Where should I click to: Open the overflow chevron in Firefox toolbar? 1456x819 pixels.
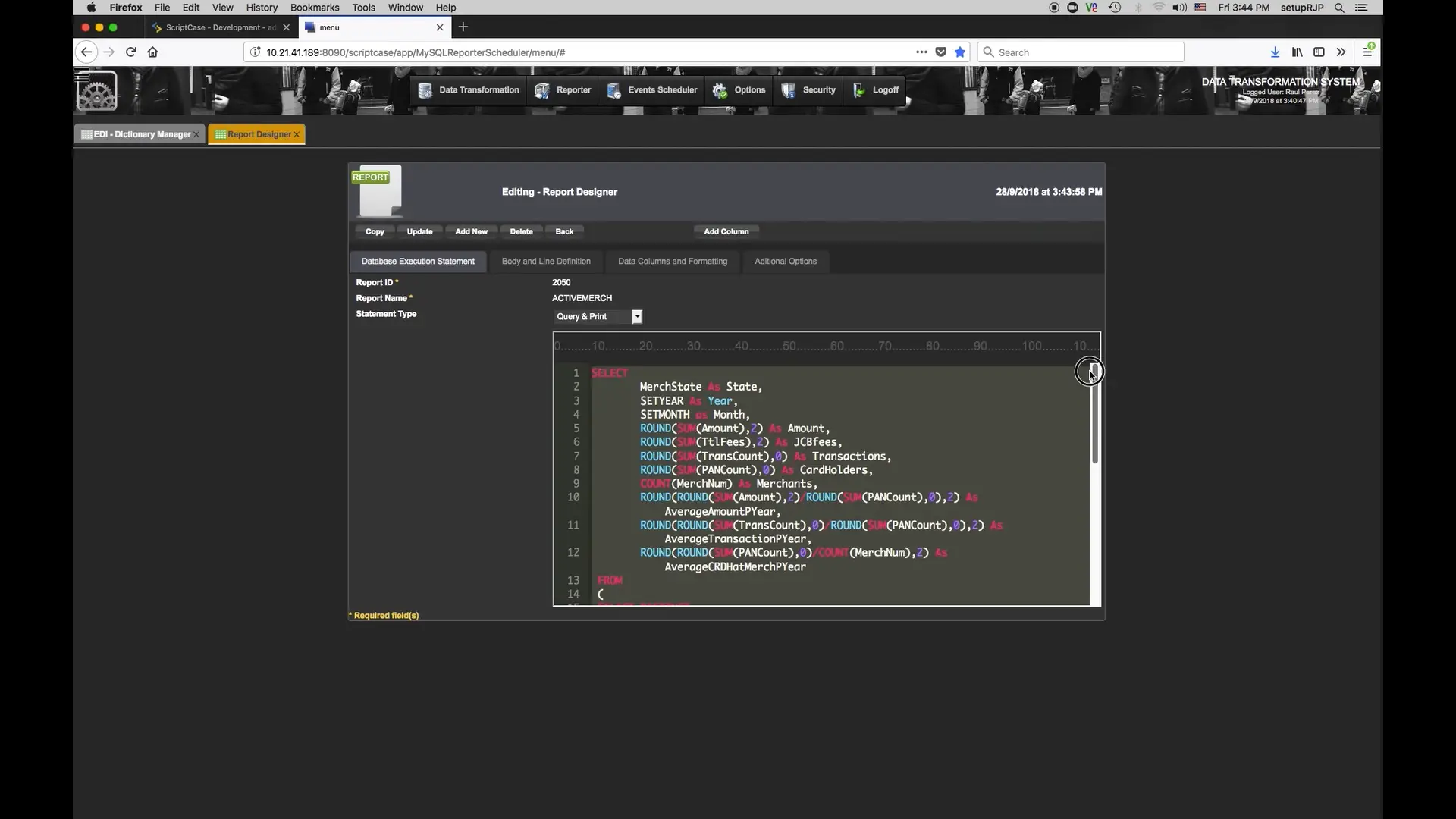[1341, 52]
